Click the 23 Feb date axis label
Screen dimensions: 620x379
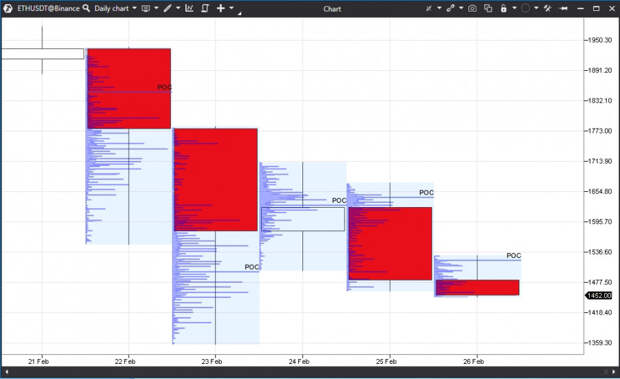point(212,361)
